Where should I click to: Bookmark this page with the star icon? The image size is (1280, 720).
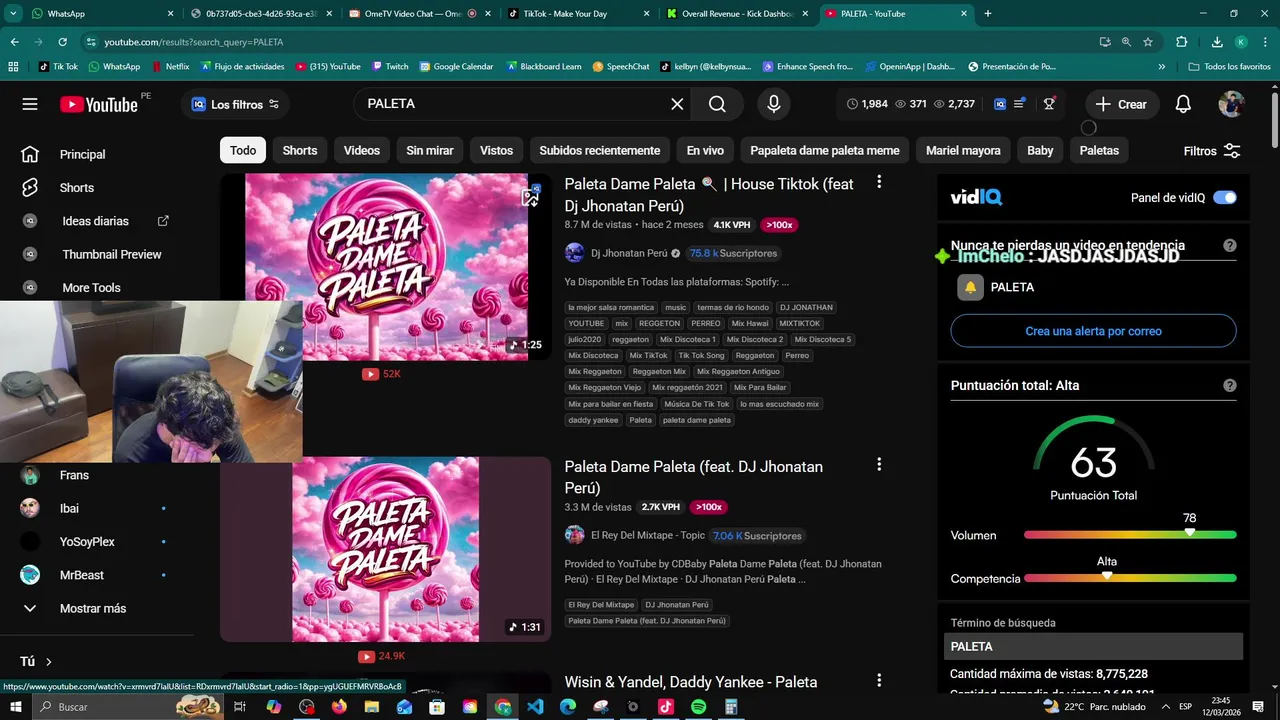[1148, 42]
